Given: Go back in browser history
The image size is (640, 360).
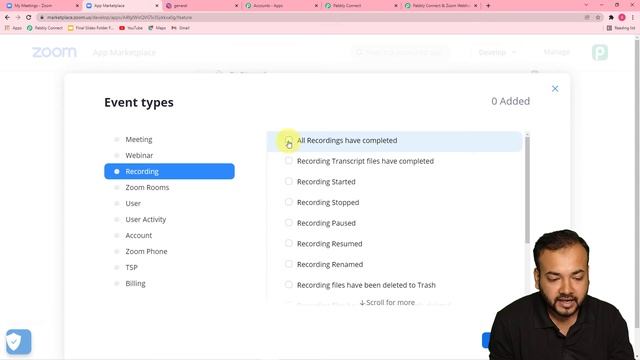Looking at the screenshot, I should pyautogui.click(x=7, y=18).
